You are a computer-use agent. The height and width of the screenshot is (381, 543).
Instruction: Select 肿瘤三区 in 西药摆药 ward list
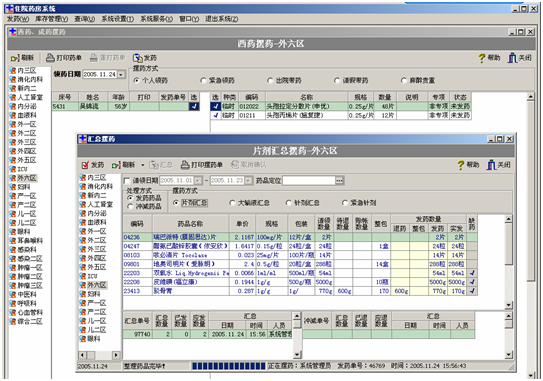(26, 285)
